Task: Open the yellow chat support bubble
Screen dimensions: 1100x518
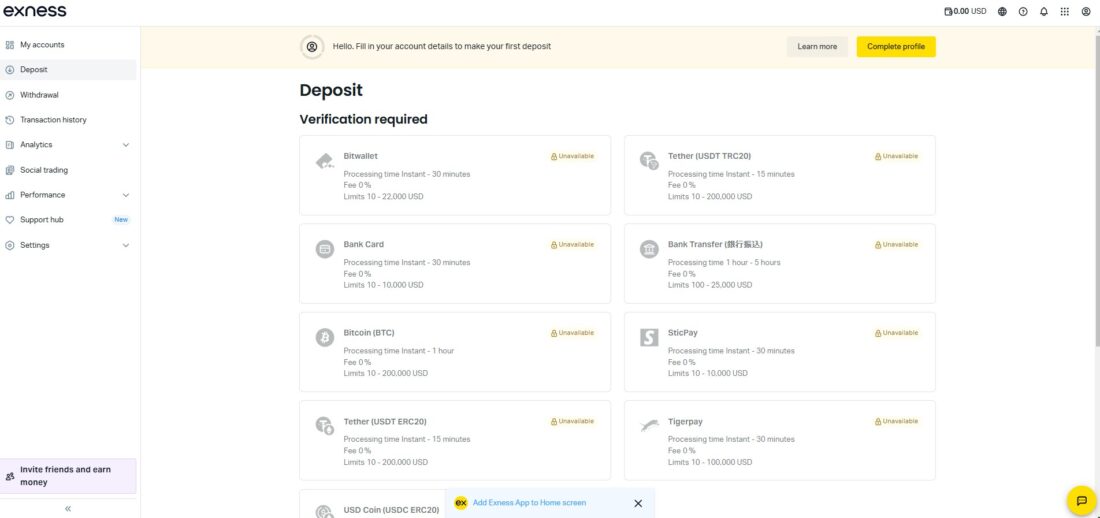Action: click(1081, 500)
